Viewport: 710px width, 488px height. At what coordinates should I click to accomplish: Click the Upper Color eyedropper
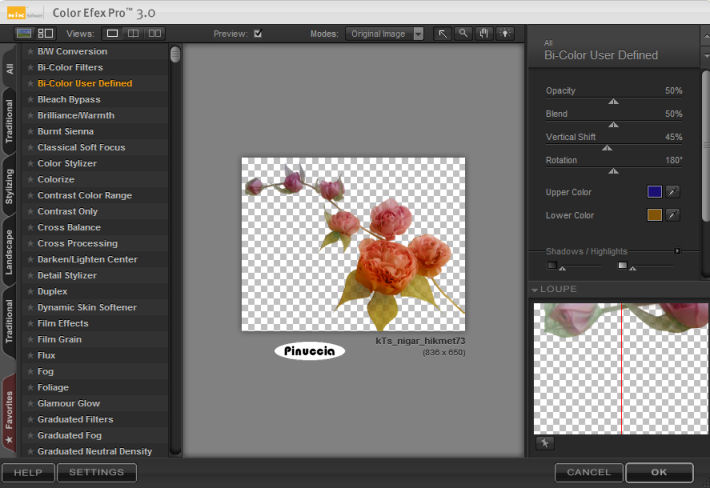point(673,191)
